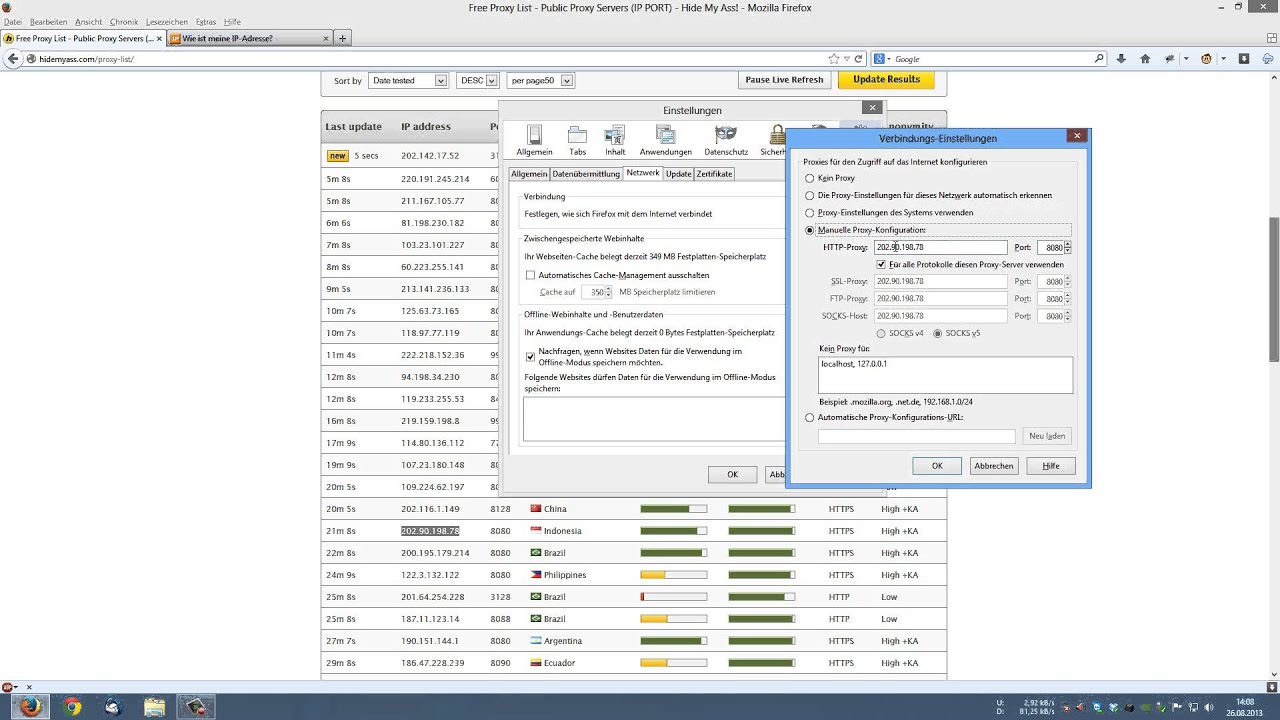Open the Datenschutz settings pane
Image resolution: width=1280 pixels, height=720 pixels.
click(726, 139)
